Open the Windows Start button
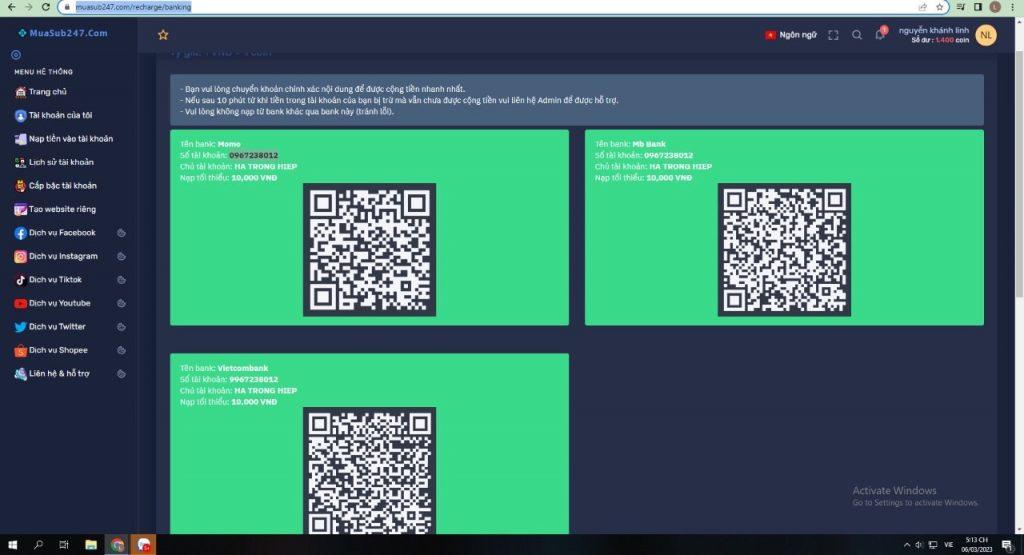The width and height of the screenshot is (1024, 555). coord(12,545)
